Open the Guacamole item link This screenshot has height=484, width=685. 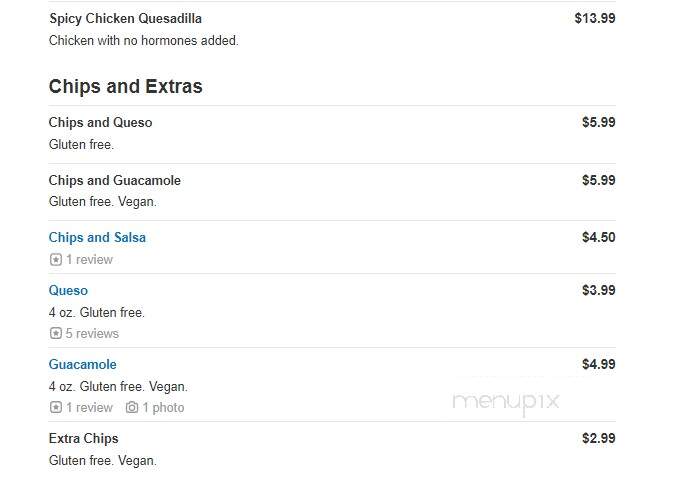[x=83, y=364]
